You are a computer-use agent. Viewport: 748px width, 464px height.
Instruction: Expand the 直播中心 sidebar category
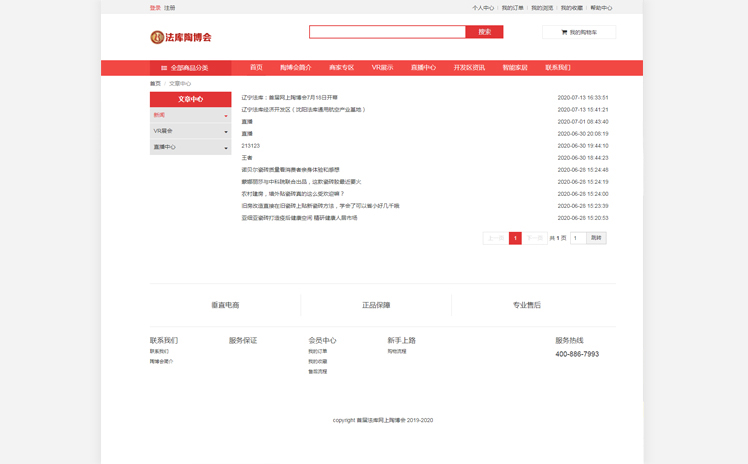coord(190,147)
